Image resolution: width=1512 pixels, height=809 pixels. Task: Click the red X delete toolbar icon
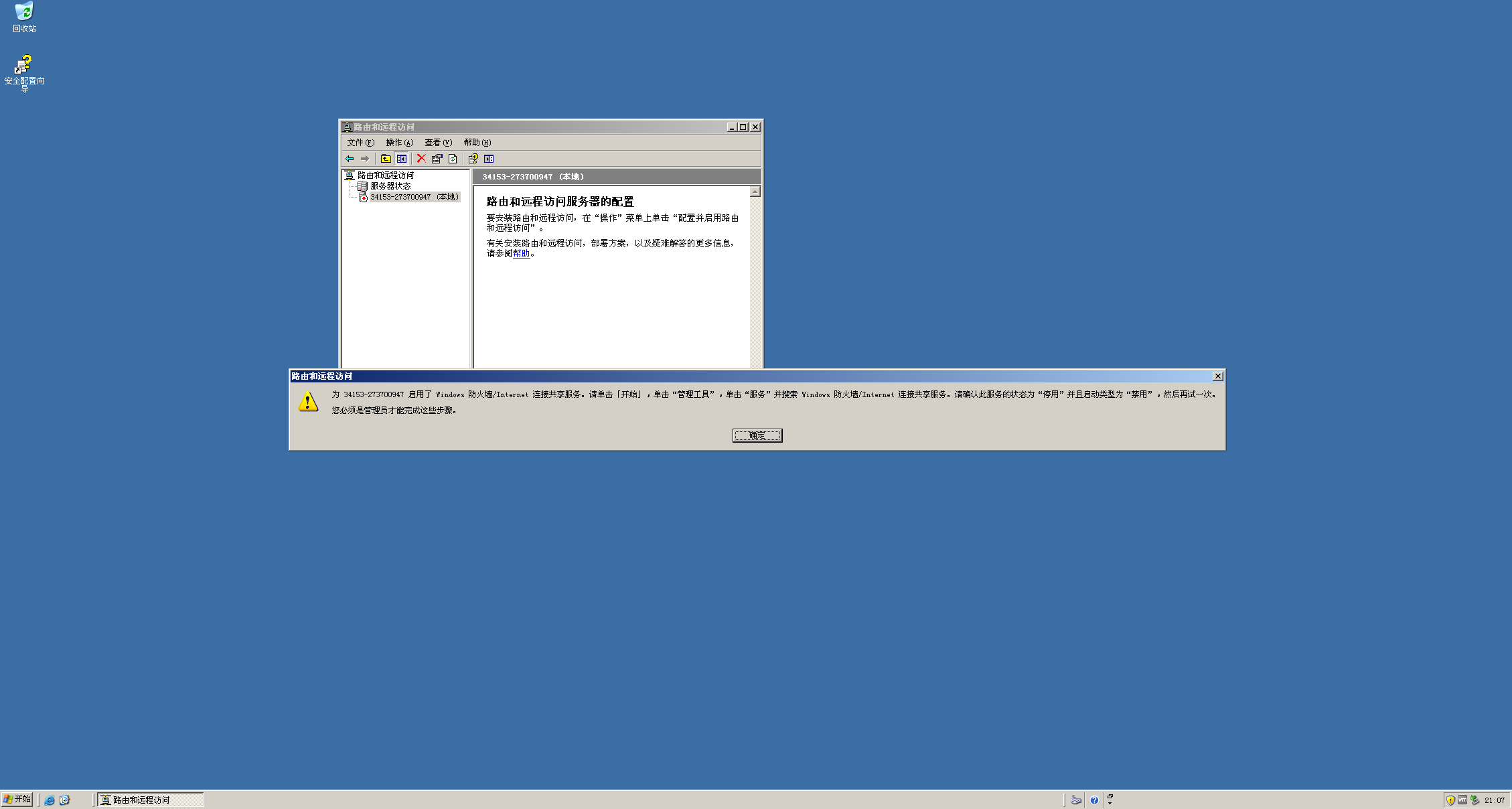tap(421, 159)
